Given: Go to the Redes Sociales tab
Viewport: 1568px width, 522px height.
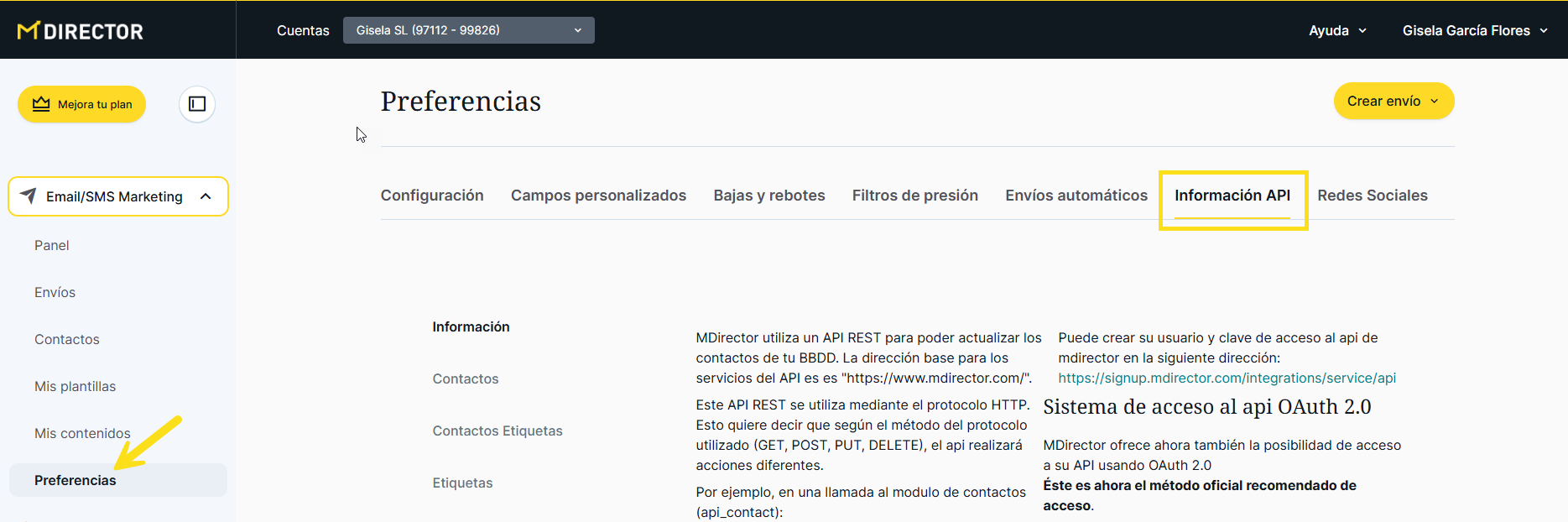Looking at the screenshot, I should coord(1372,196).
